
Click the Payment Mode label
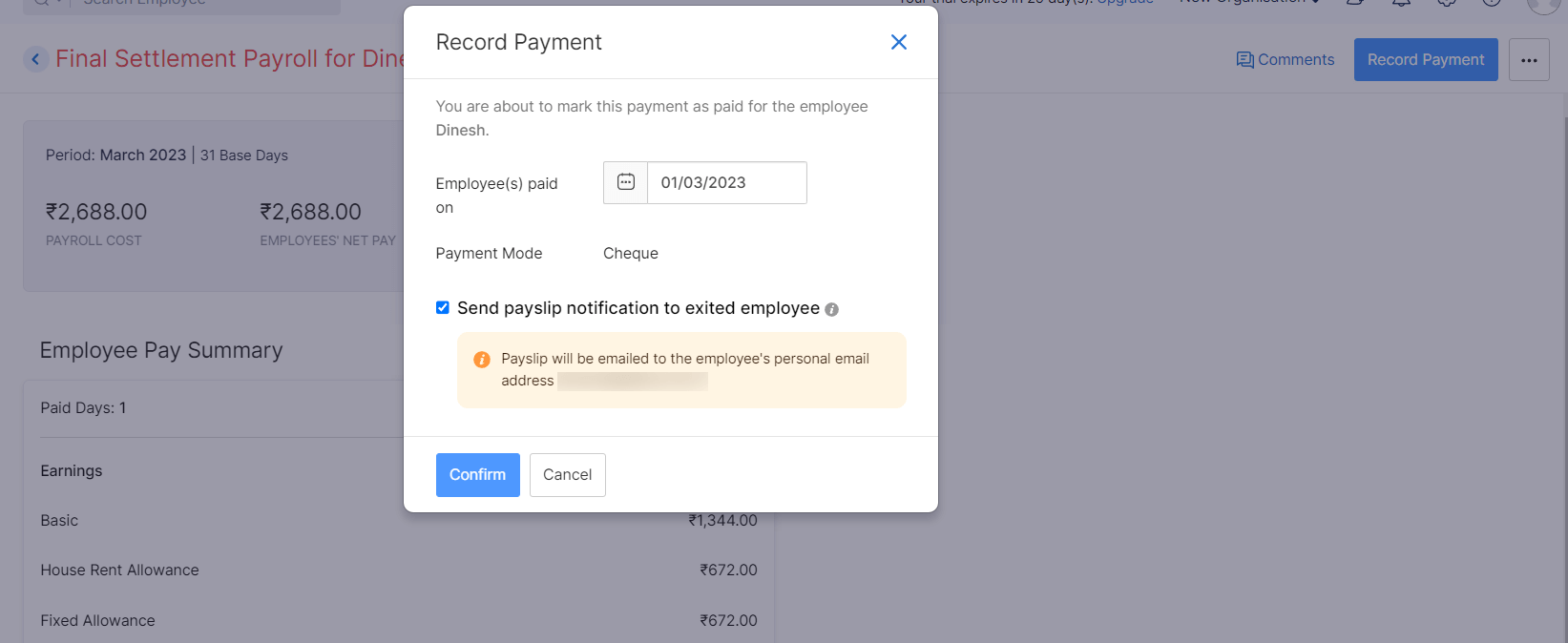click(x=489, y=253)
